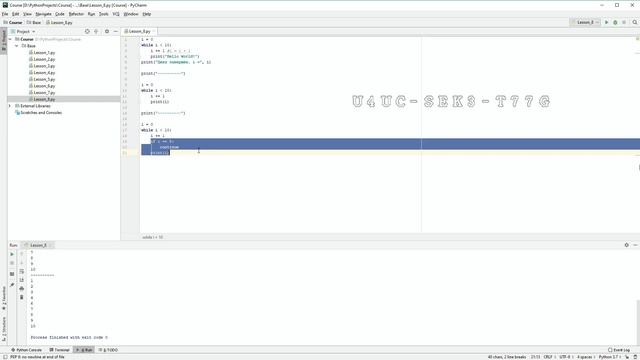
Task: Open the Run menu
Action: coord(91,14)
